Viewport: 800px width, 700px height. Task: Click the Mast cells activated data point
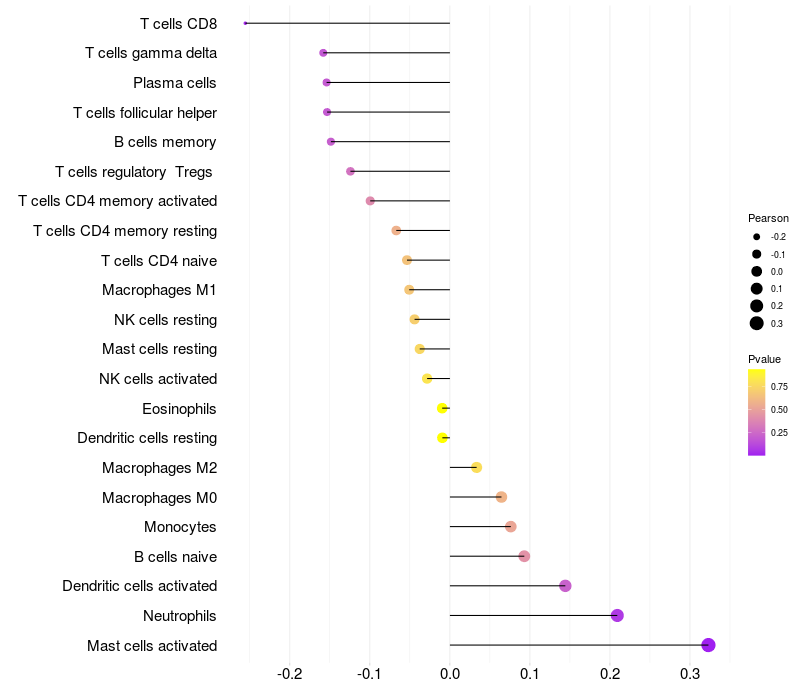point(709,645)
